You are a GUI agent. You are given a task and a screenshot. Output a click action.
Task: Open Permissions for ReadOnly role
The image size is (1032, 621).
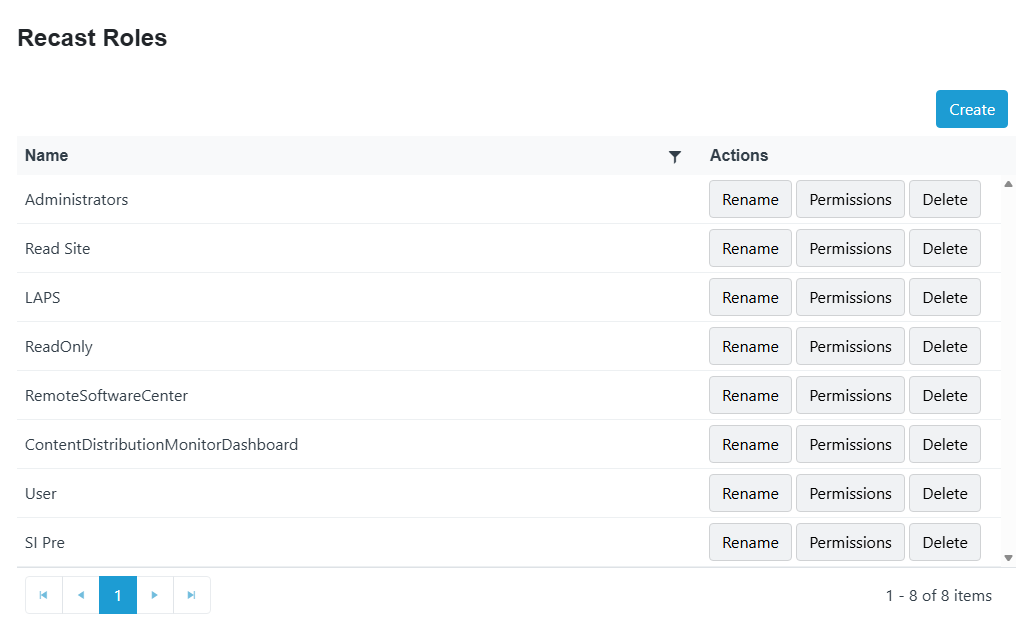coord(850,347)
